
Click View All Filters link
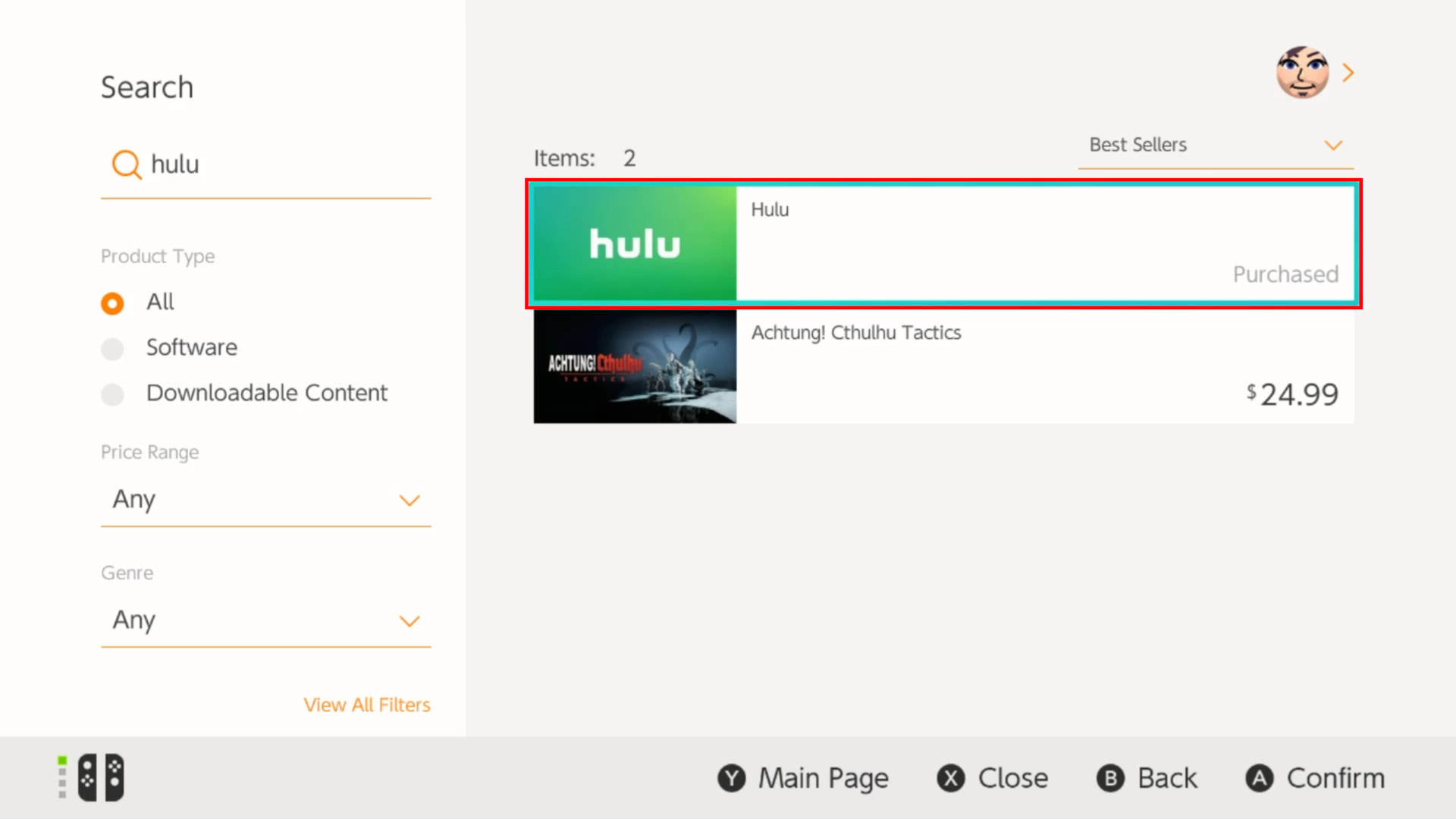click(367, 705)
